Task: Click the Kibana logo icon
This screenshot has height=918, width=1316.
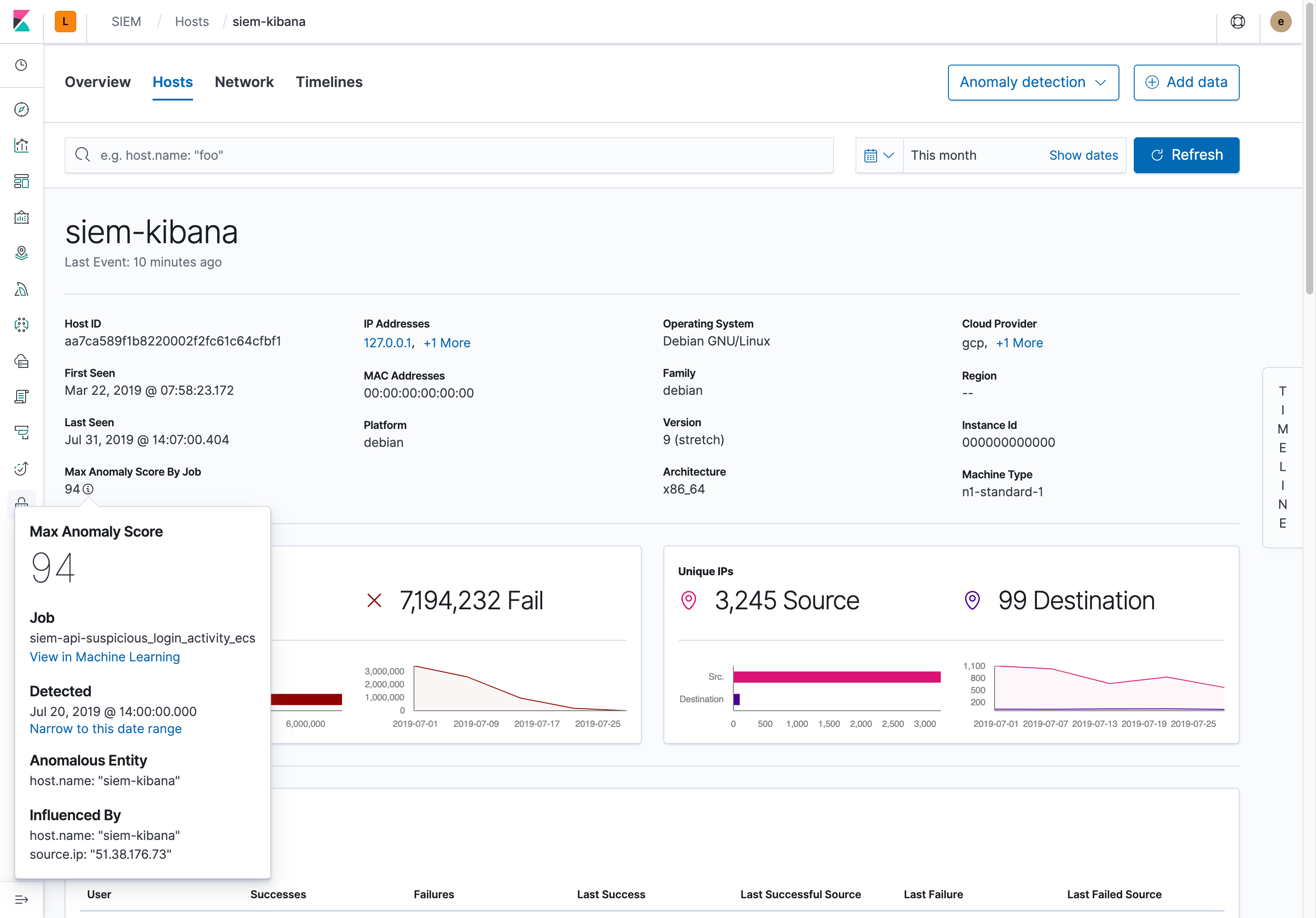Action: point(21,21)
